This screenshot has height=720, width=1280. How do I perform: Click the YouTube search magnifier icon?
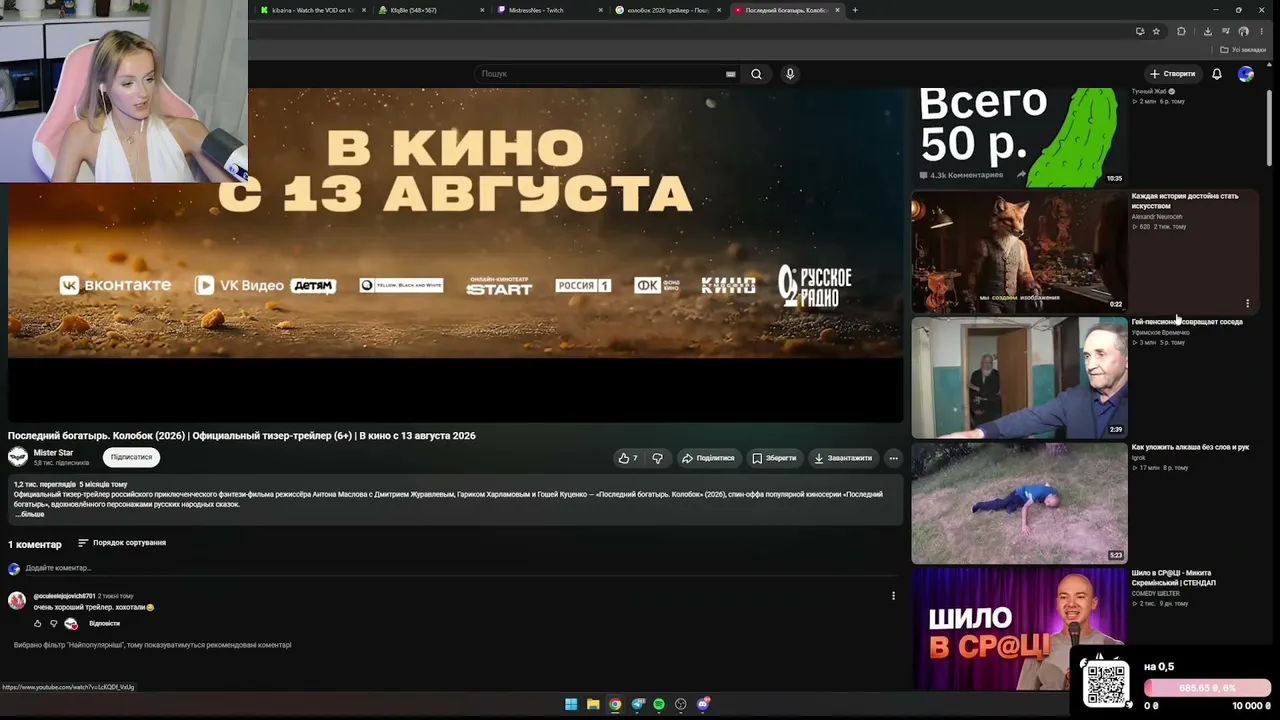pos(756,74)
